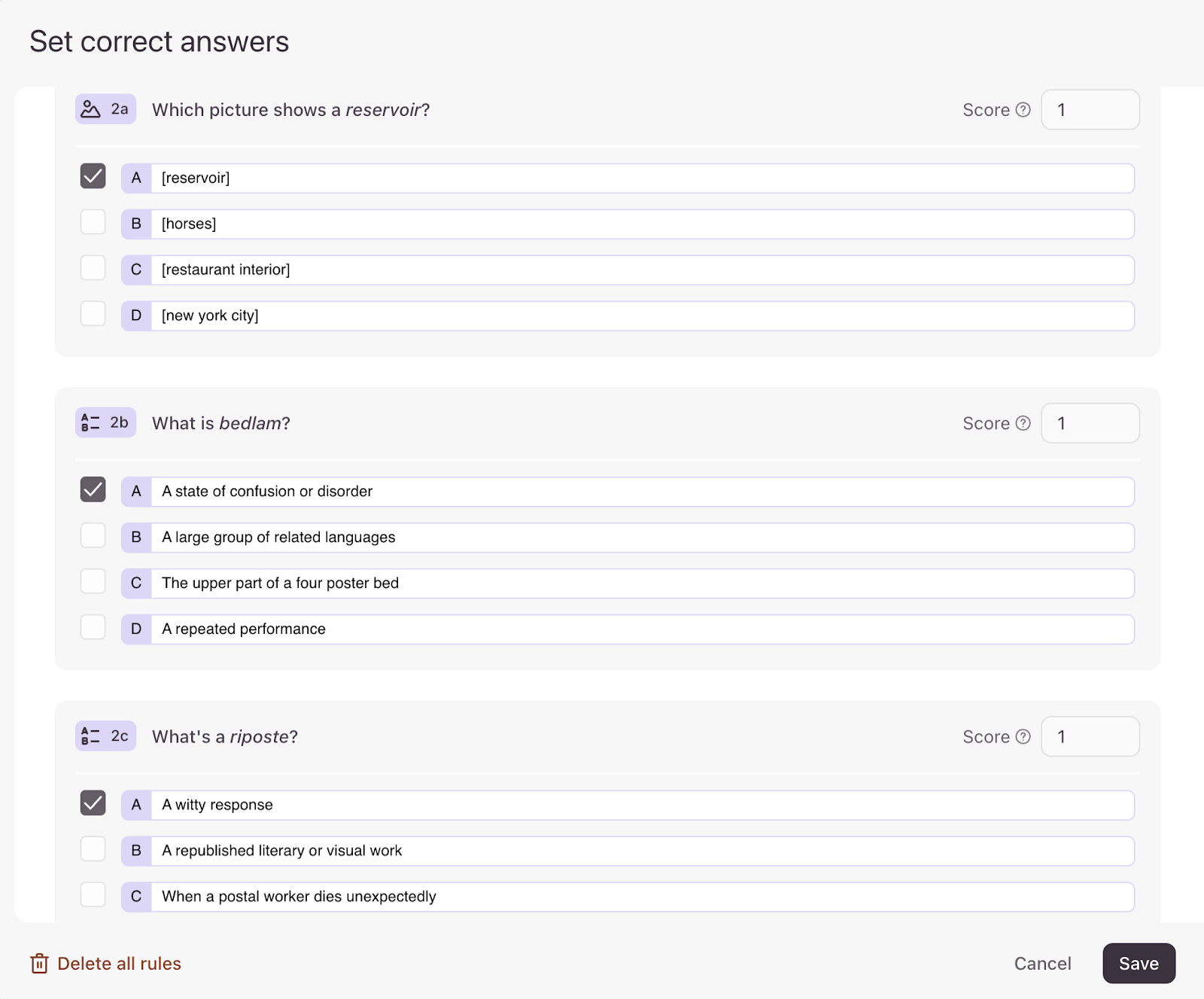The width and height of the screenshot is (1204, 999).
Task: Click the multiple-choice icon beside 2c
Action: [x=90, y=736]
